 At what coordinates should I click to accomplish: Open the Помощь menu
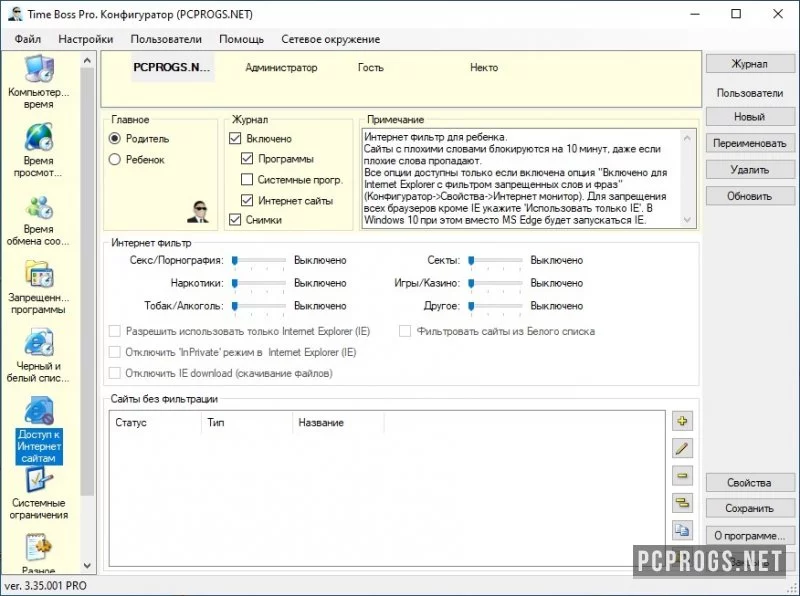coord(241,39)
